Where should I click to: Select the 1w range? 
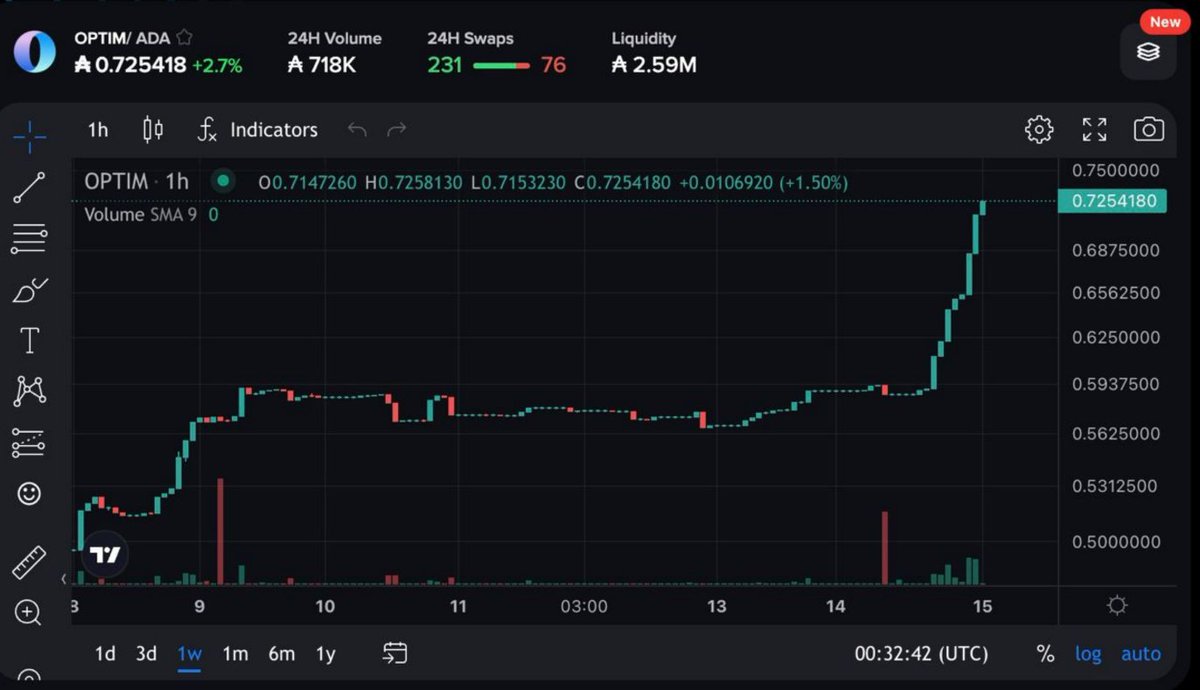click(189, 654)
